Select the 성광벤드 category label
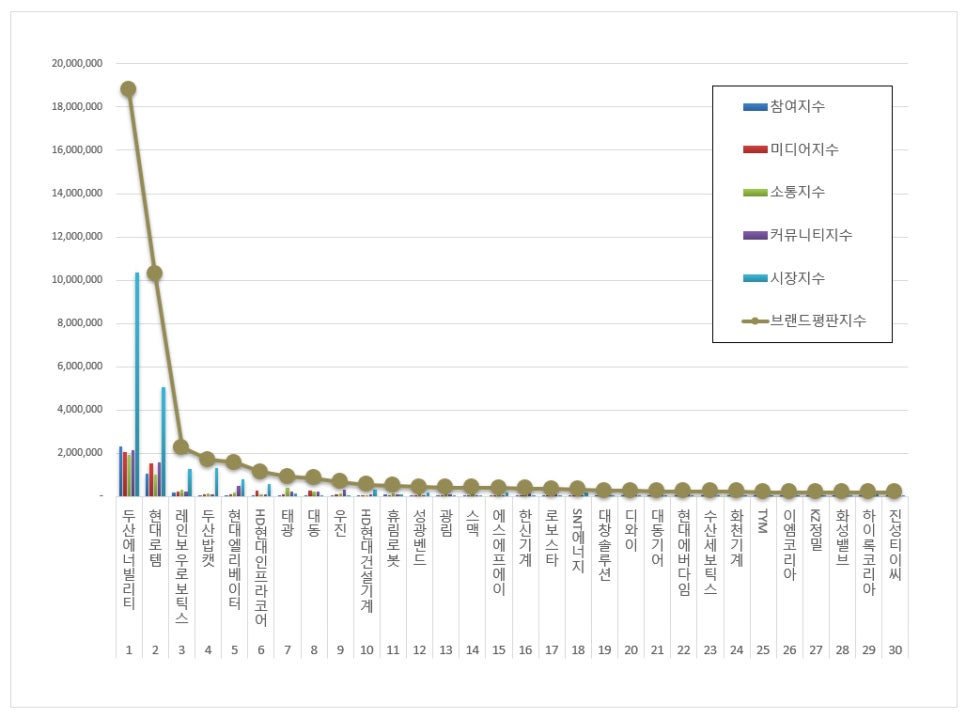 pyautogui.click(x=420, y=538)
